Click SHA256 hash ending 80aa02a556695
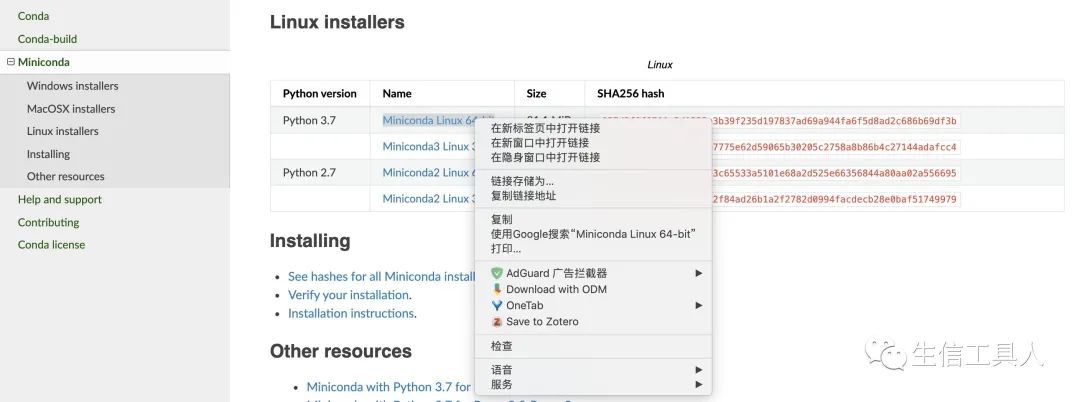This screenshot has height=402, width=1080. click(834, 173)
